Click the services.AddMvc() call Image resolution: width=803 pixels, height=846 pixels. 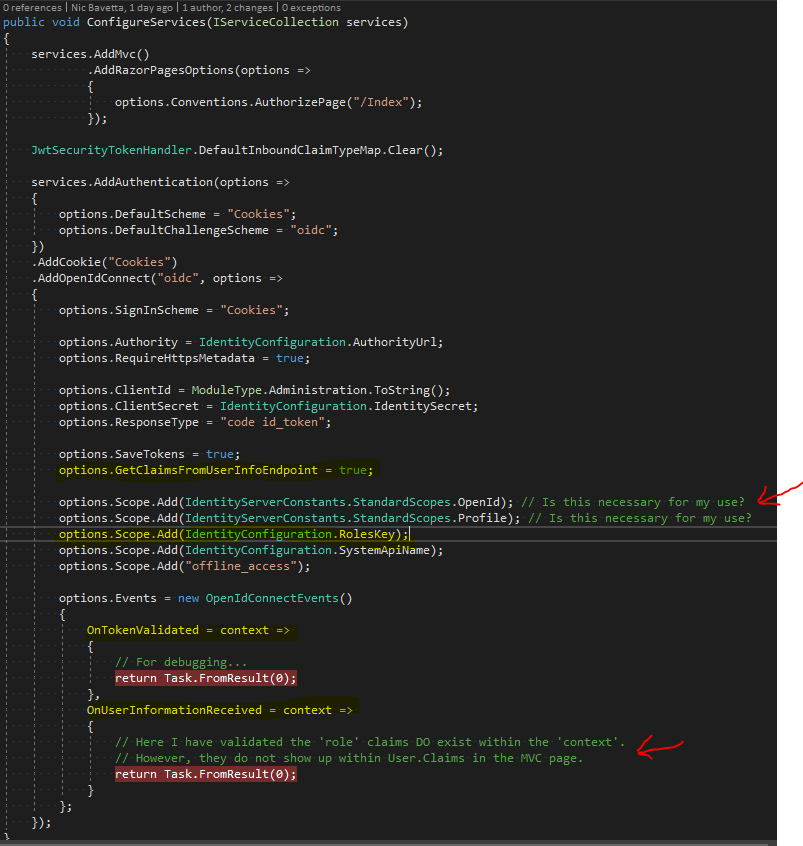90,54
